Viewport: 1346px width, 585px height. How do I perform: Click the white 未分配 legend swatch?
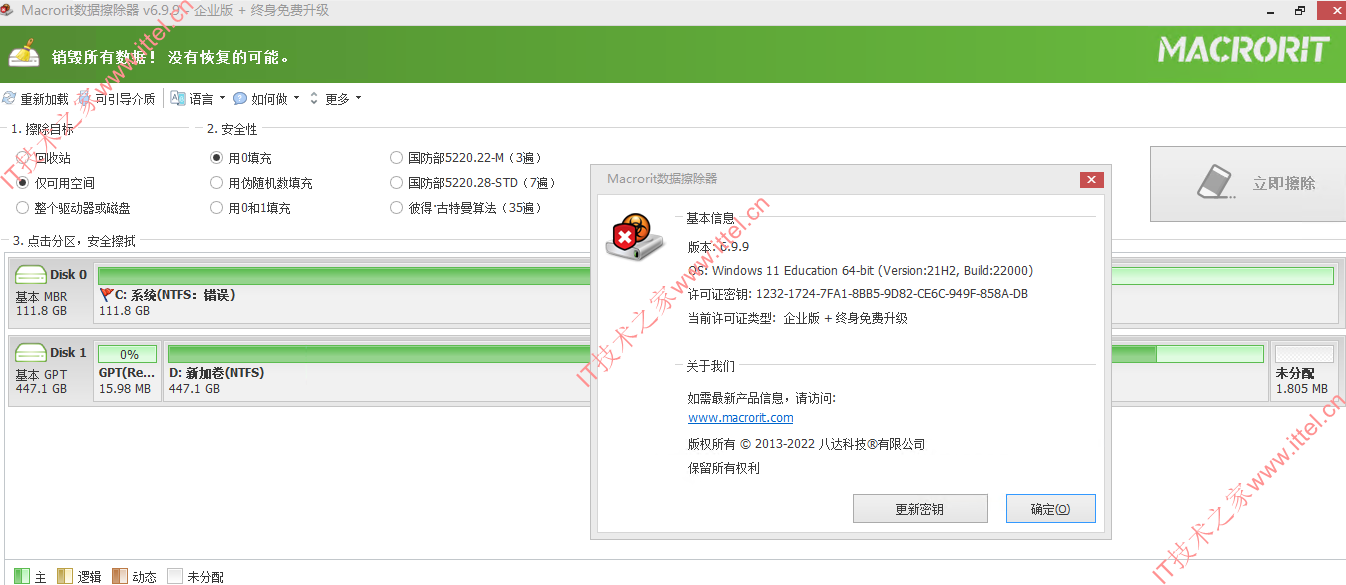(175, 576)
